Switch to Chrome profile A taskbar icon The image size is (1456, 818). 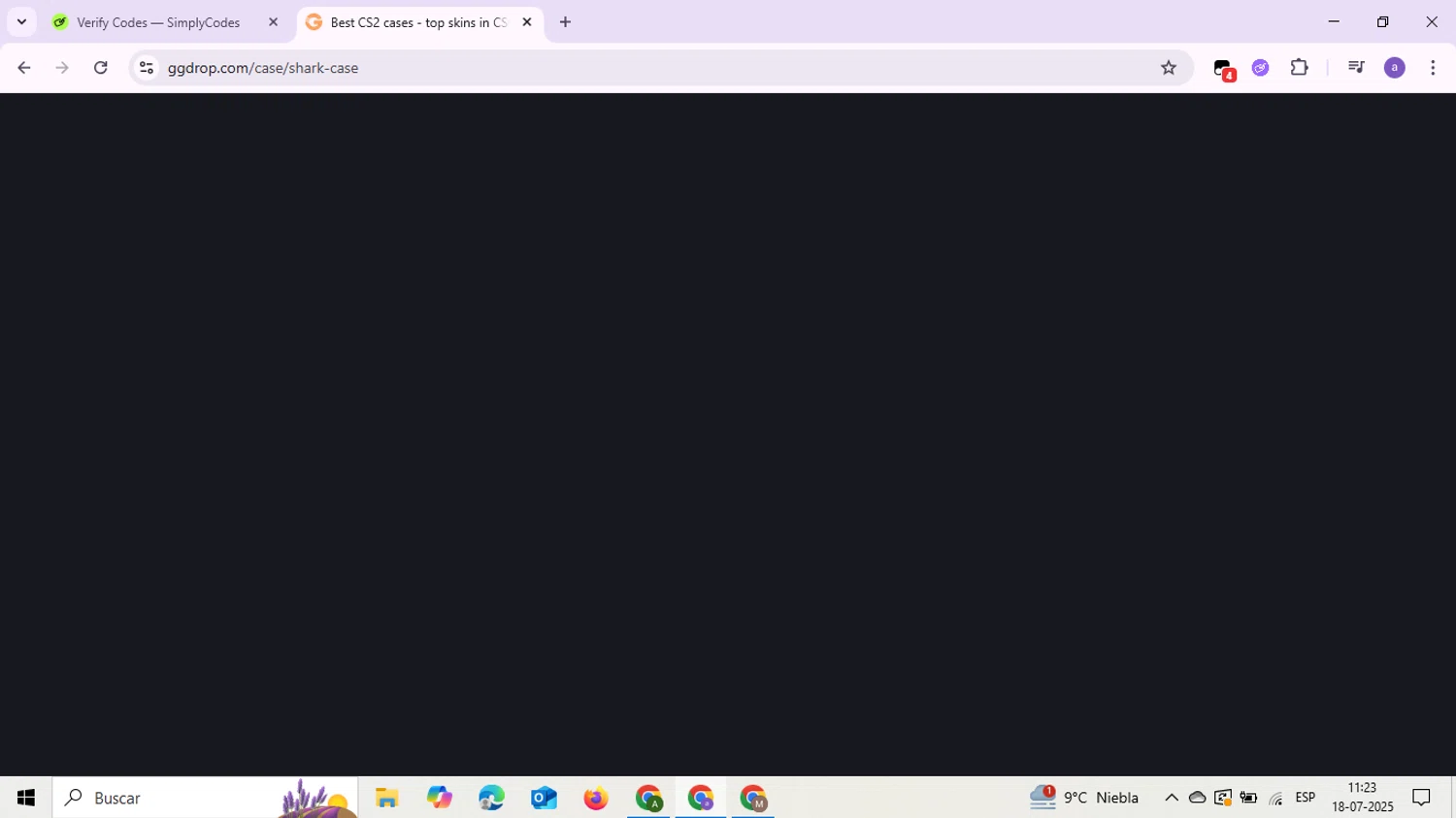pyautogui.click(x=648, y=798)
